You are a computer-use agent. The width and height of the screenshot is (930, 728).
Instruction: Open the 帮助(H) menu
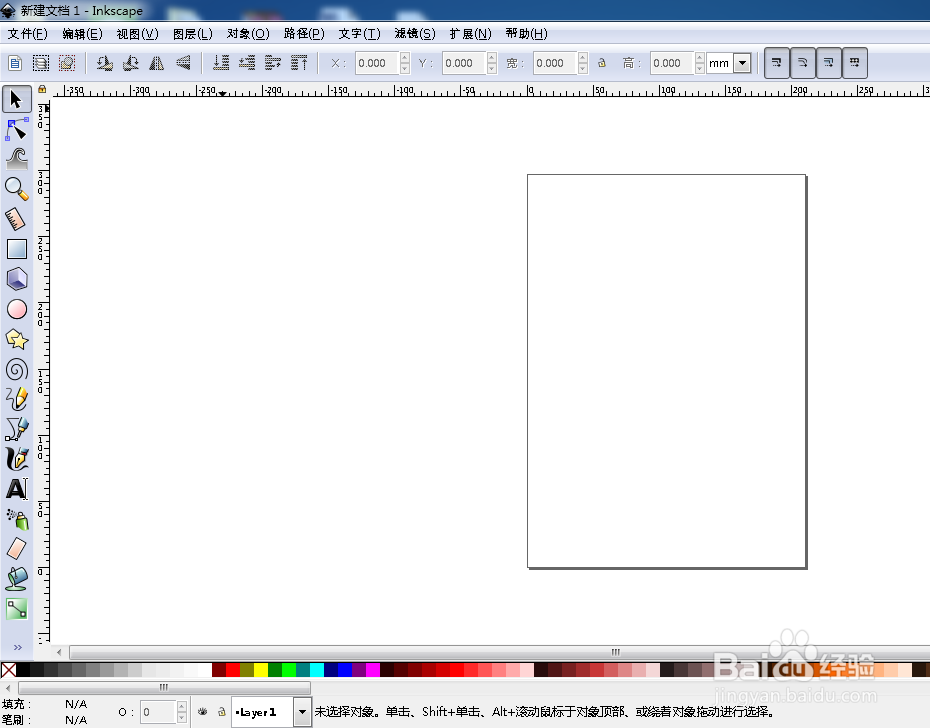pos(526,34)
